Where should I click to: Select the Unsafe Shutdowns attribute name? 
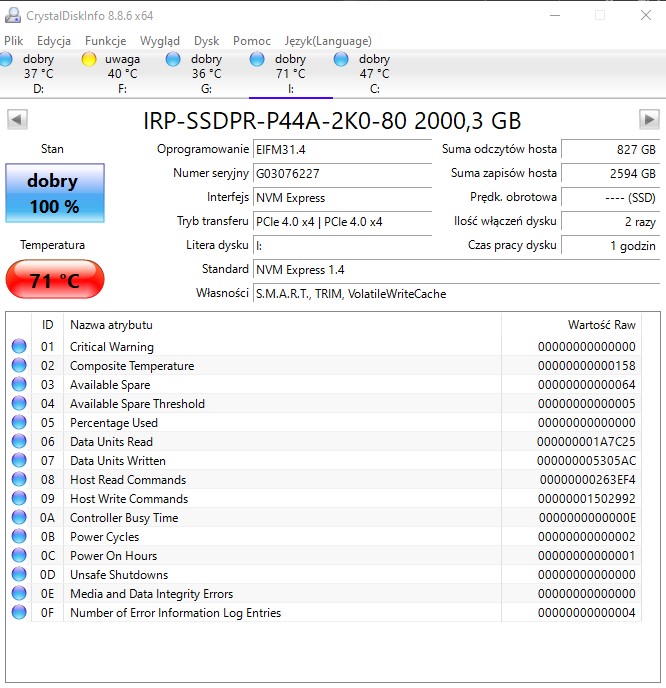point(119,575)
